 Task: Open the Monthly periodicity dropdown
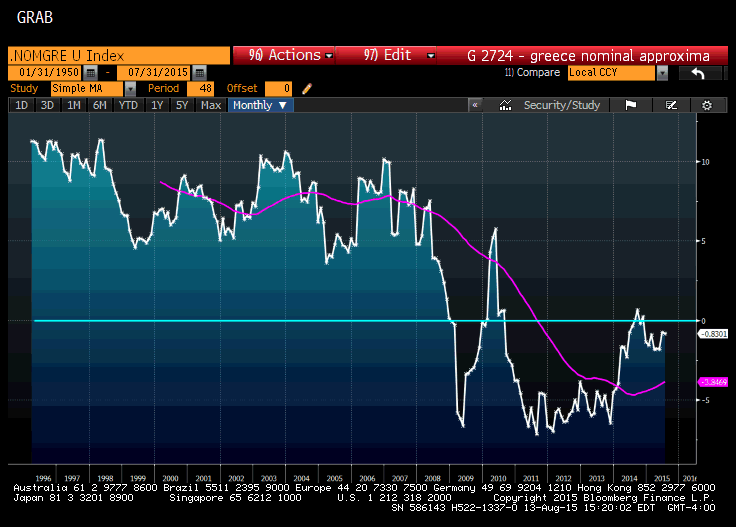(260, 105)
